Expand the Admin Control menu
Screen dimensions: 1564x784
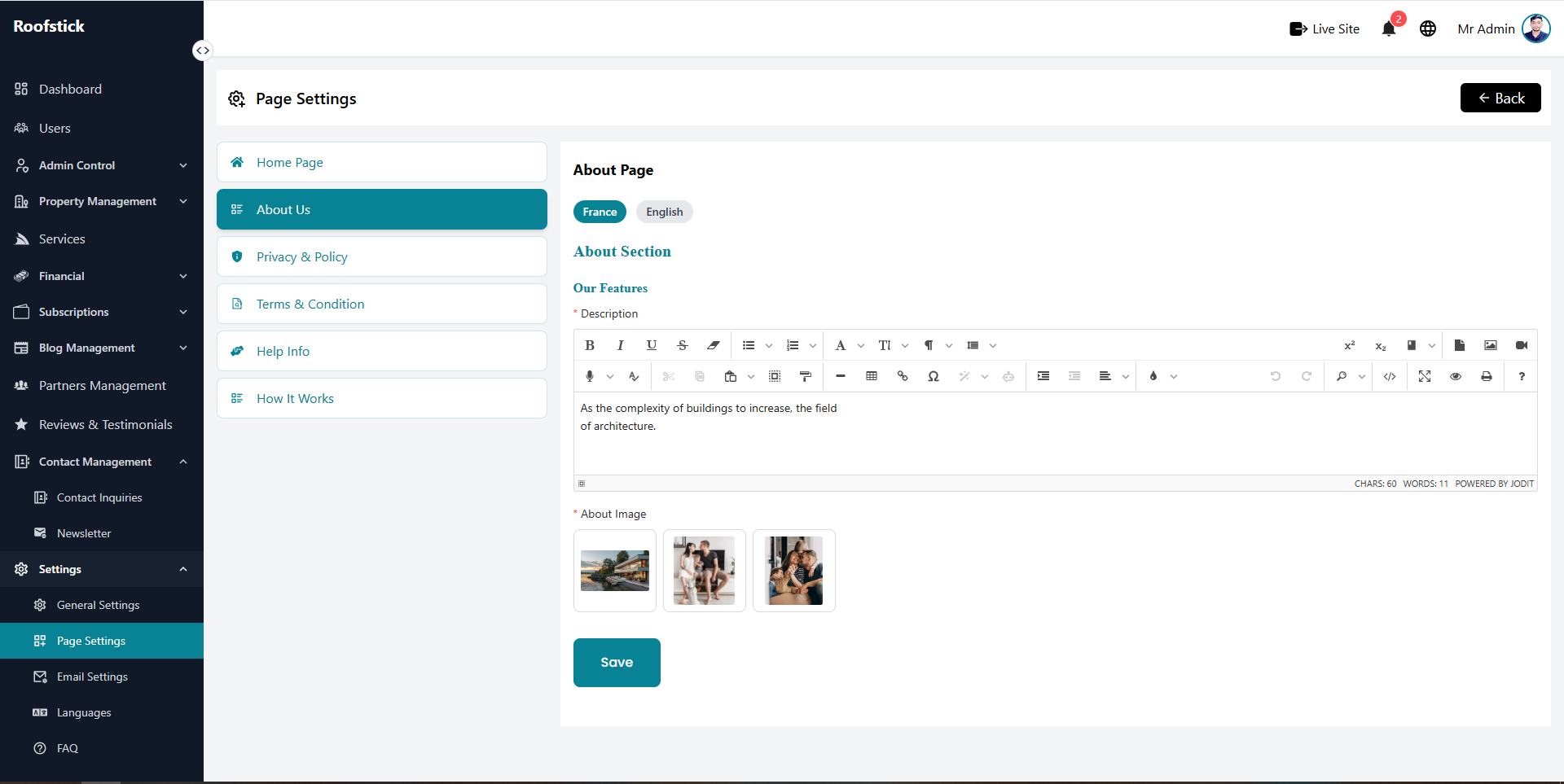pos(102,165)
